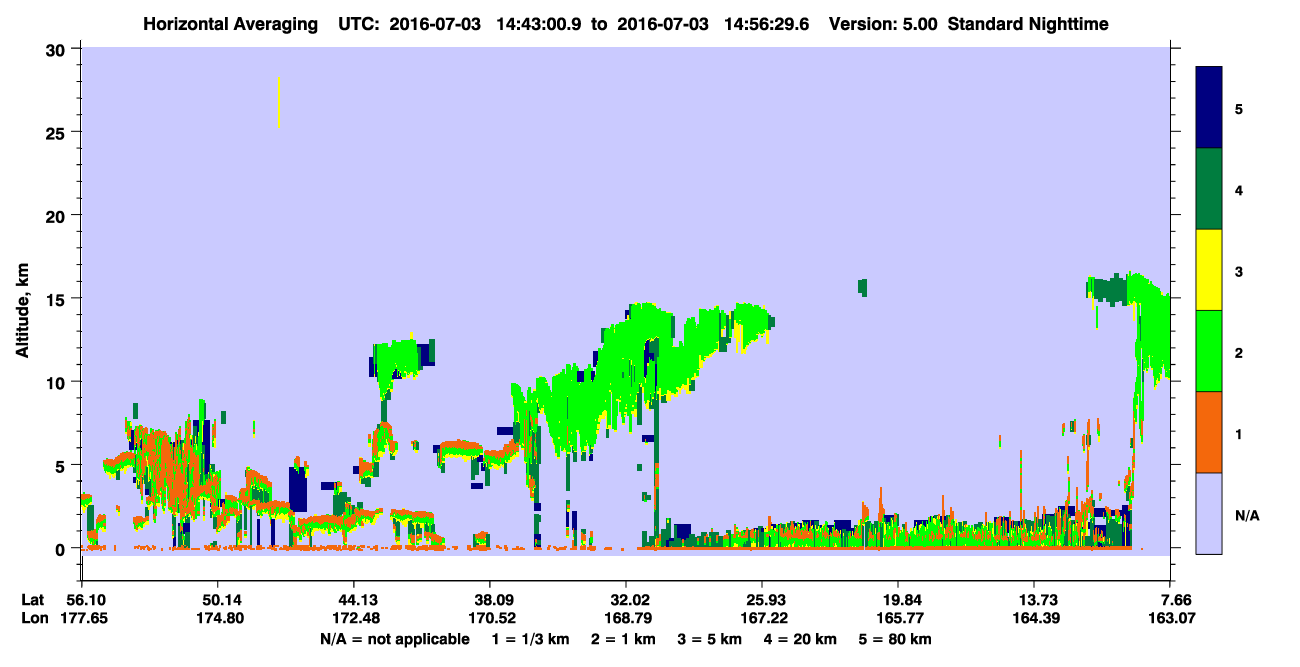Click the '3 = 5 km' legend text
1300x667 pixels.
pyautogui.click(x=709, y=638)
